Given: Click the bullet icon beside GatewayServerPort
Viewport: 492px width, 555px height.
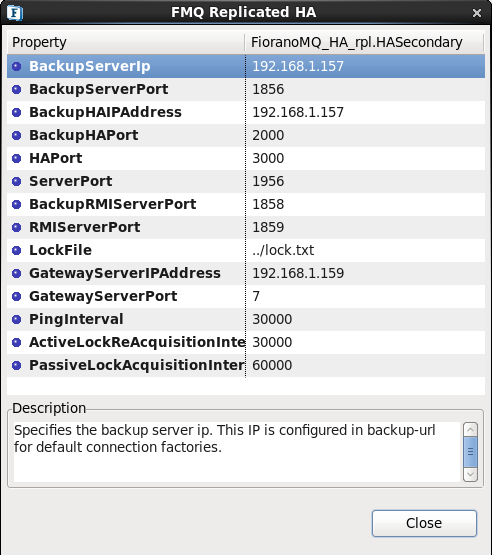Looking at the screenshot, I should coord(17,296).
